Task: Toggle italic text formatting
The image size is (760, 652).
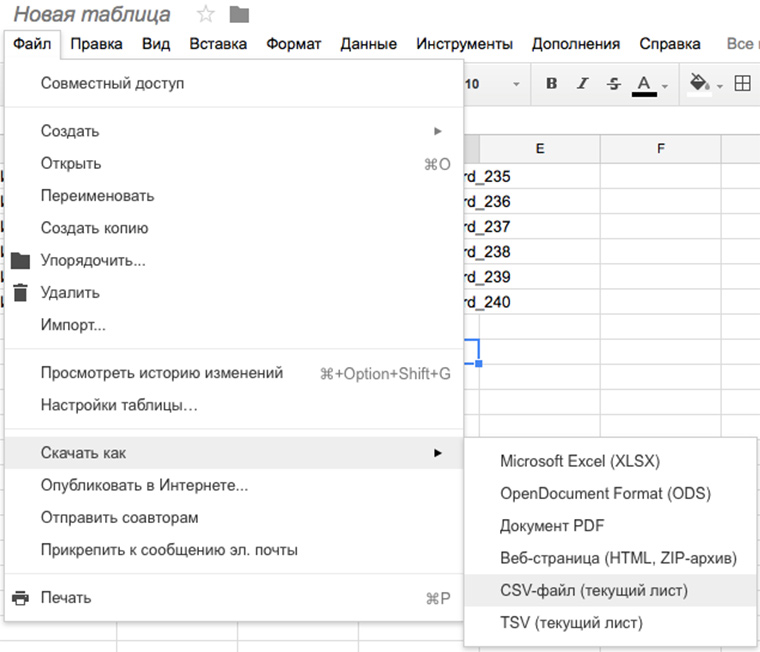Action: pyautogui.click(x=582, y=84)
